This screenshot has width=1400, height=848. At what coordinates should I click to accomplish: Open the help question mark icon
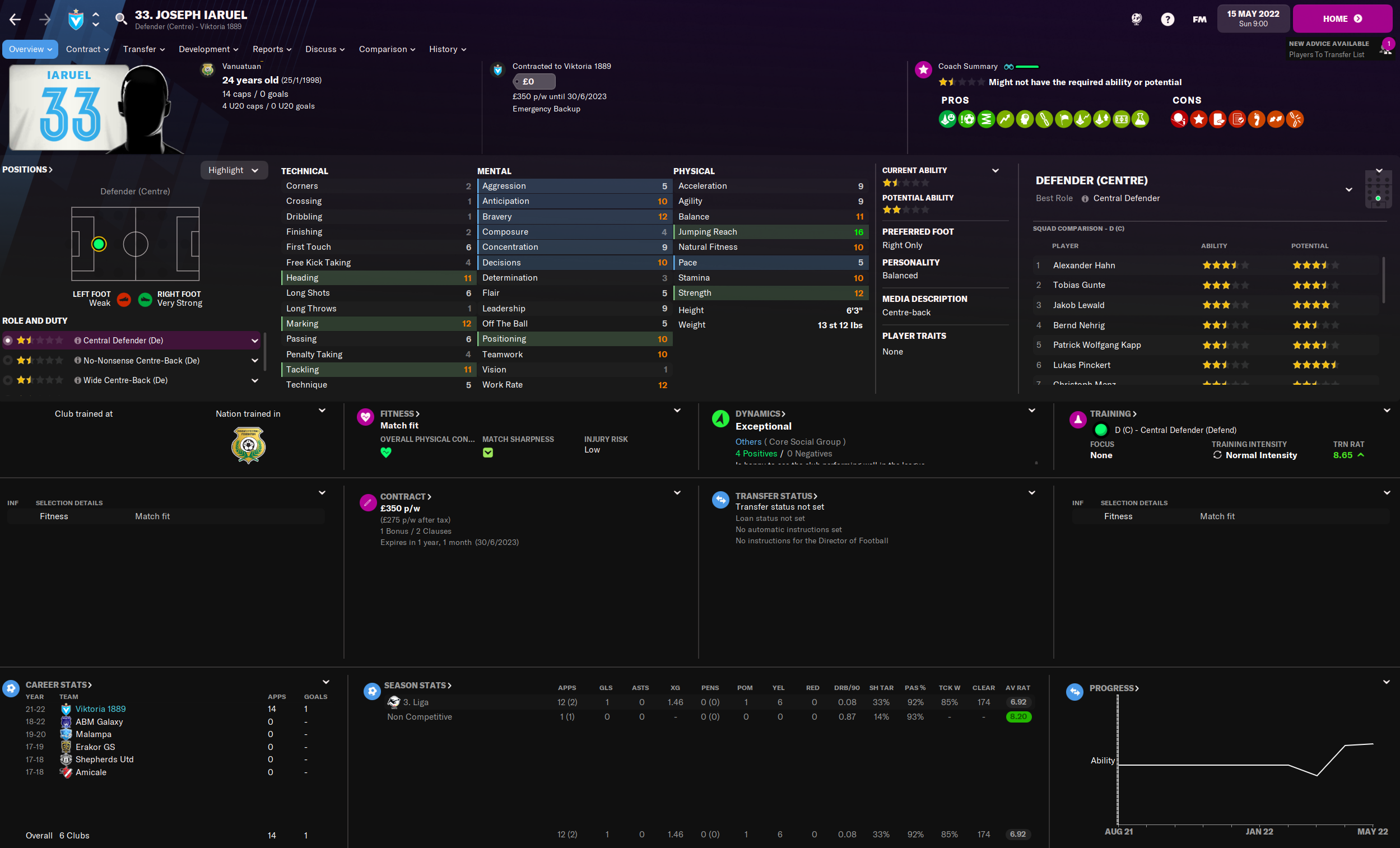(x=1167, y=19)
